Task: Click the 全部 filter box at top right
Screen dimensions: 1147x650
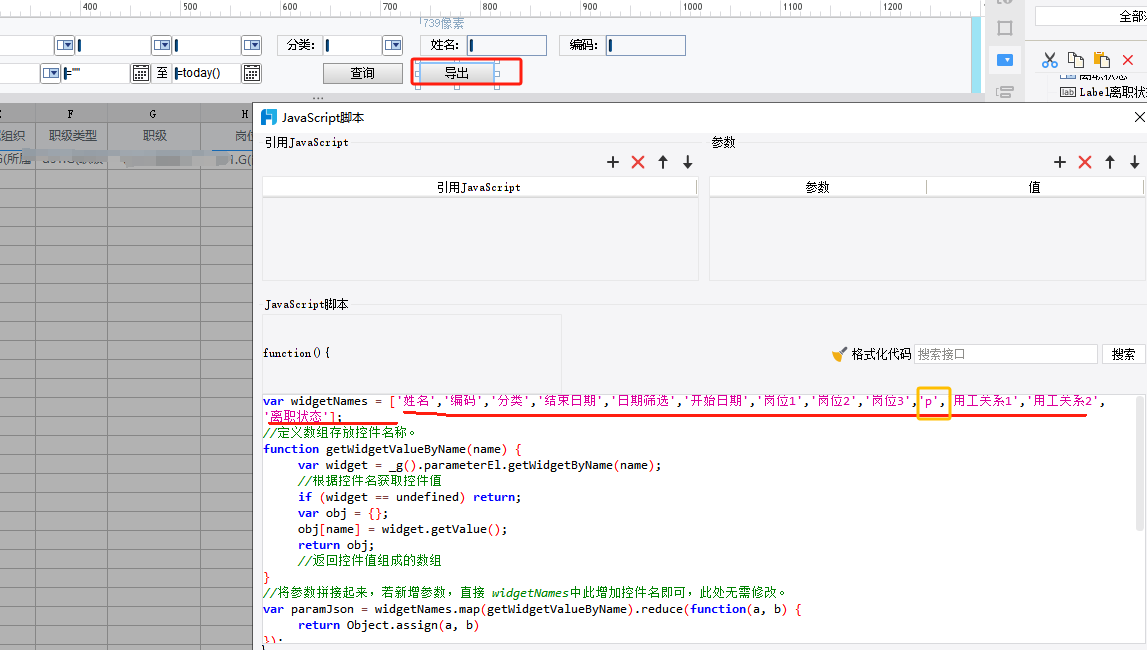Action: (x=1091, y=16)
